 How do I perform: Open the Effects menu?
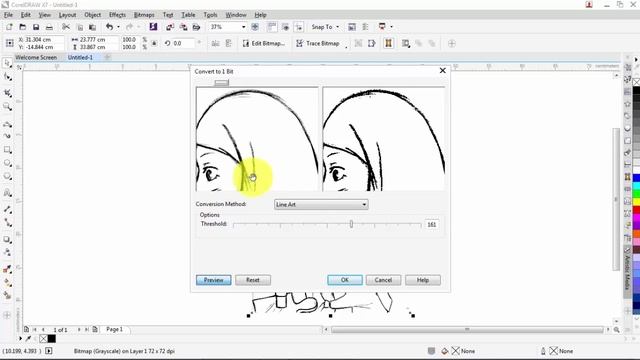tap(117, 15)
